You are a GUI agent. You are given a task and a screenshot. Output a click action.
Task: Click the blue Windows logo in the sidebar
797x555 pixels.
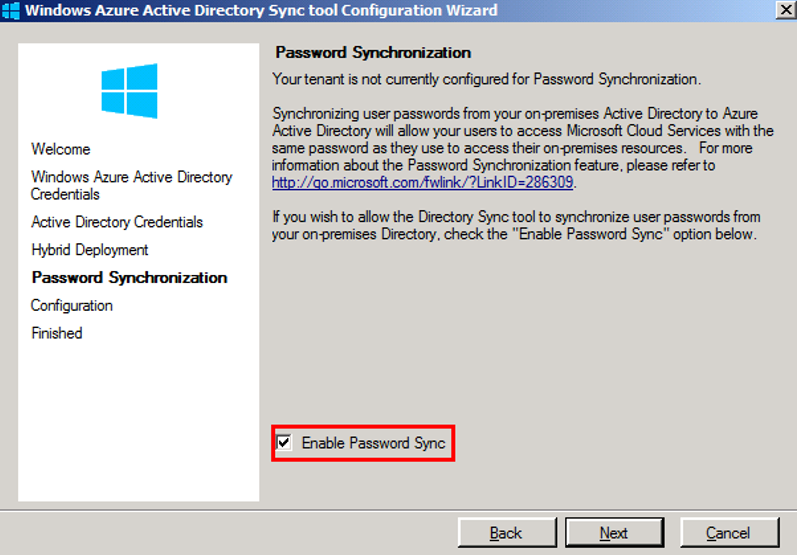tap(129, 90)
